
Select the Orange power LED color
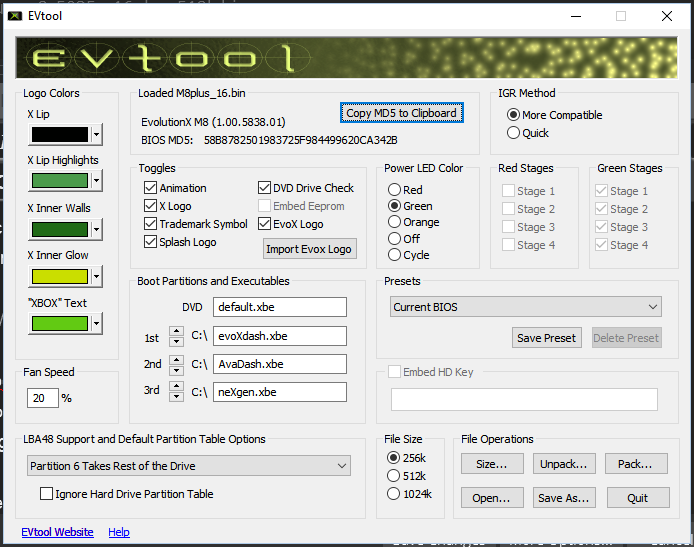[395, 222]
